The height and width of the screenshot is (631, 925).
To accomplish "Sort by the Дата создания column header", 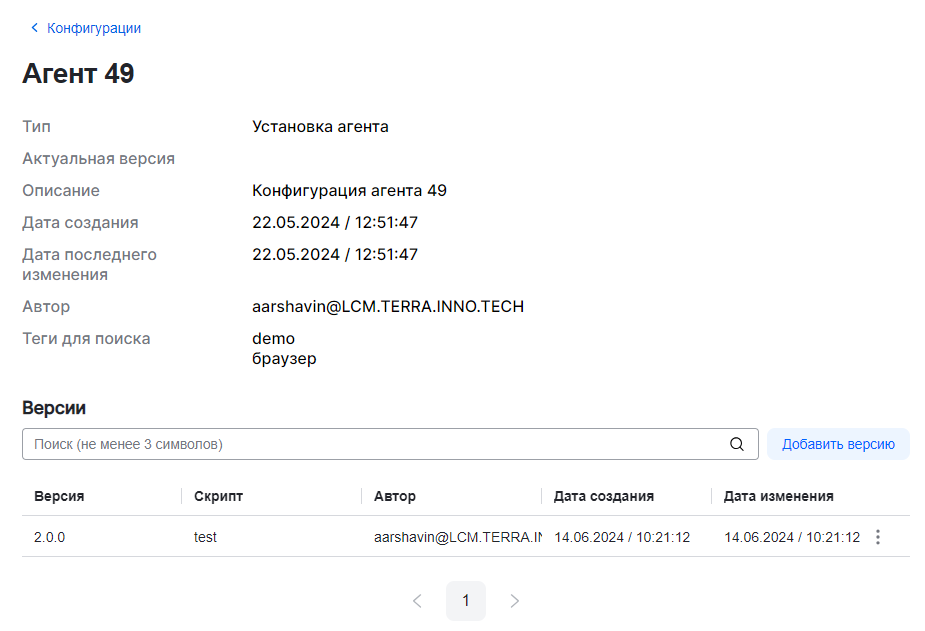I will tap(604, 496).
